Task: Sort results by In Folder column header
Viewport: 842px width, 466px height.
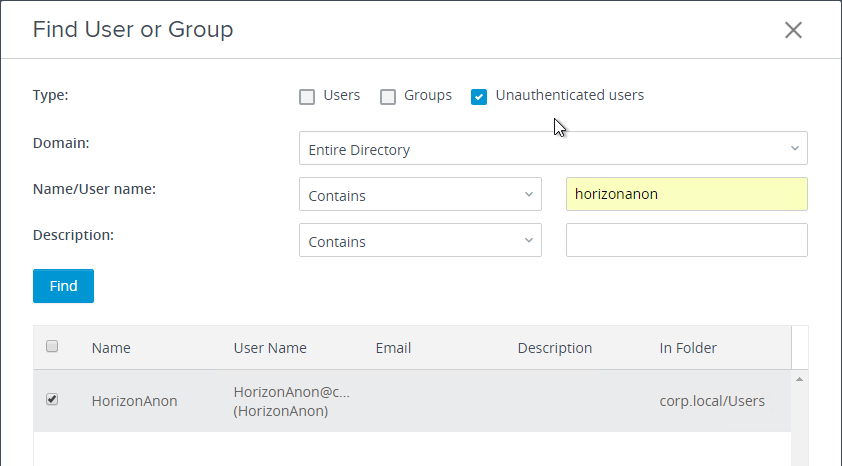Action: (688, 348)
